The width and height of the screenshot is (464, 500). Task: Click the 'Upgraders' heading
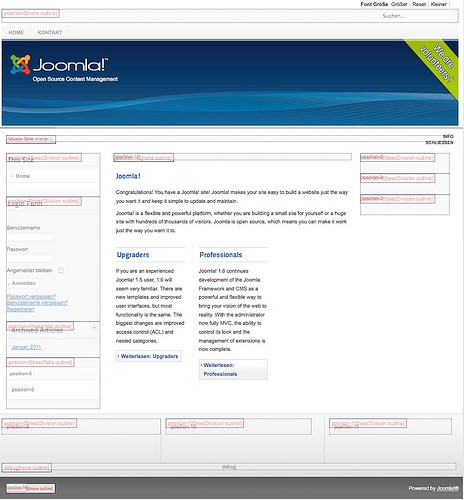pyautogui.click(x=133, y=255)
